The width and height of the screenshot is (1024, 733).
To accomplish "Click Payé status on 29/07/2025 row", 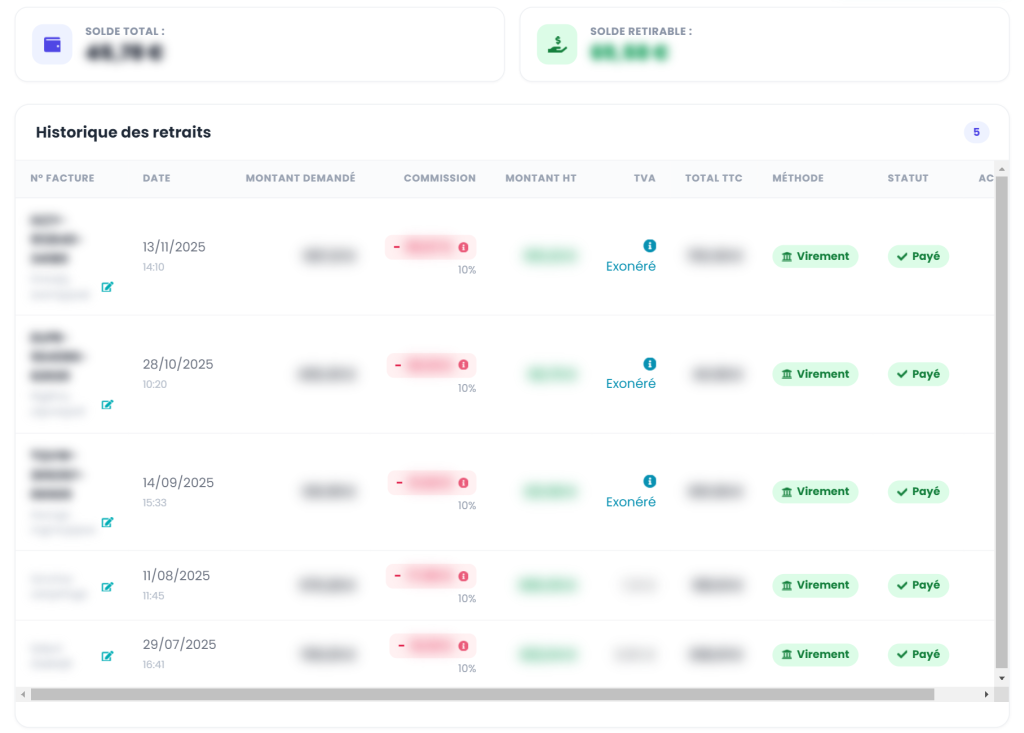I will 918,655.
